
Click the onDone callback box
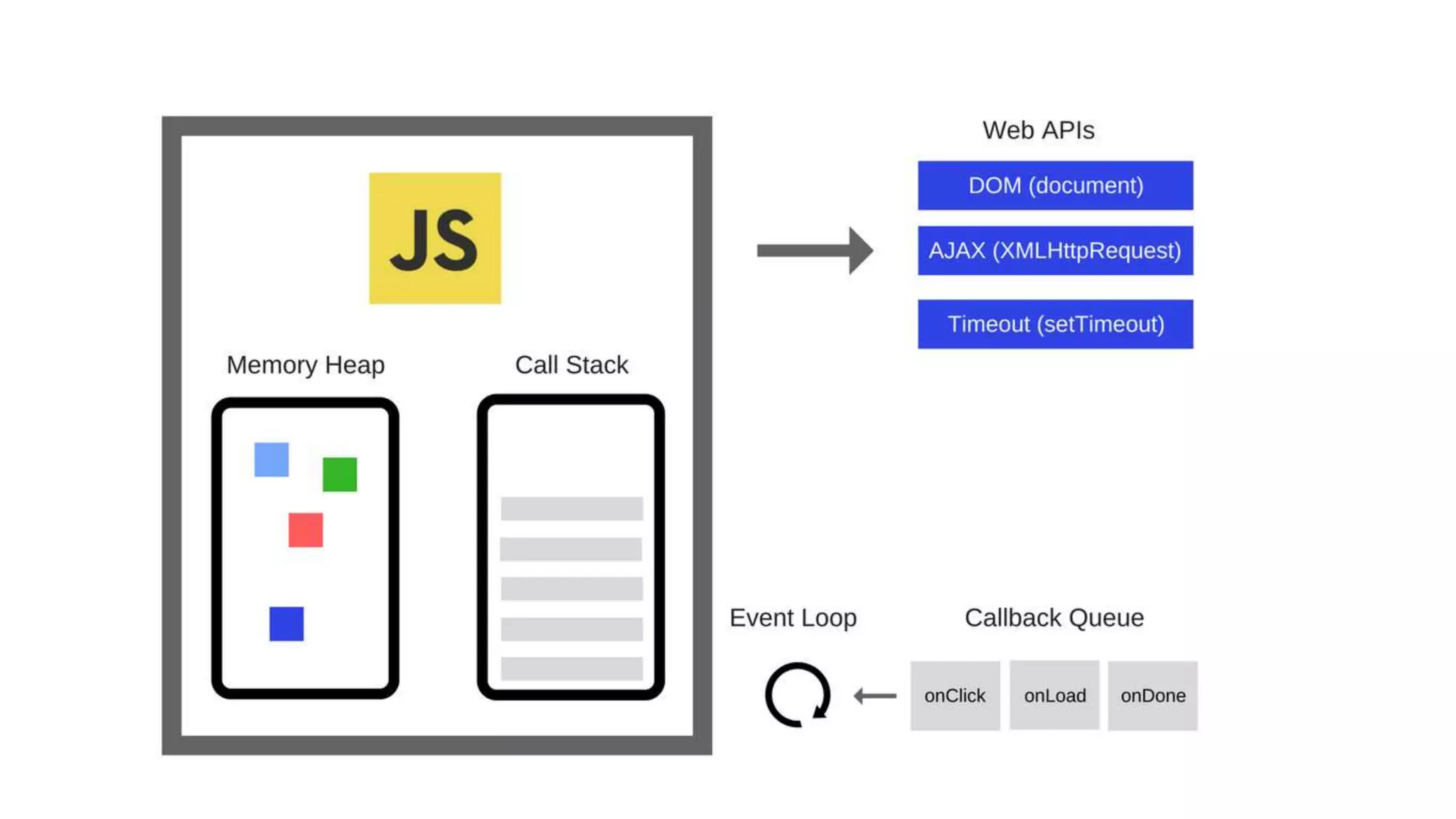[x=1152, y=695]
